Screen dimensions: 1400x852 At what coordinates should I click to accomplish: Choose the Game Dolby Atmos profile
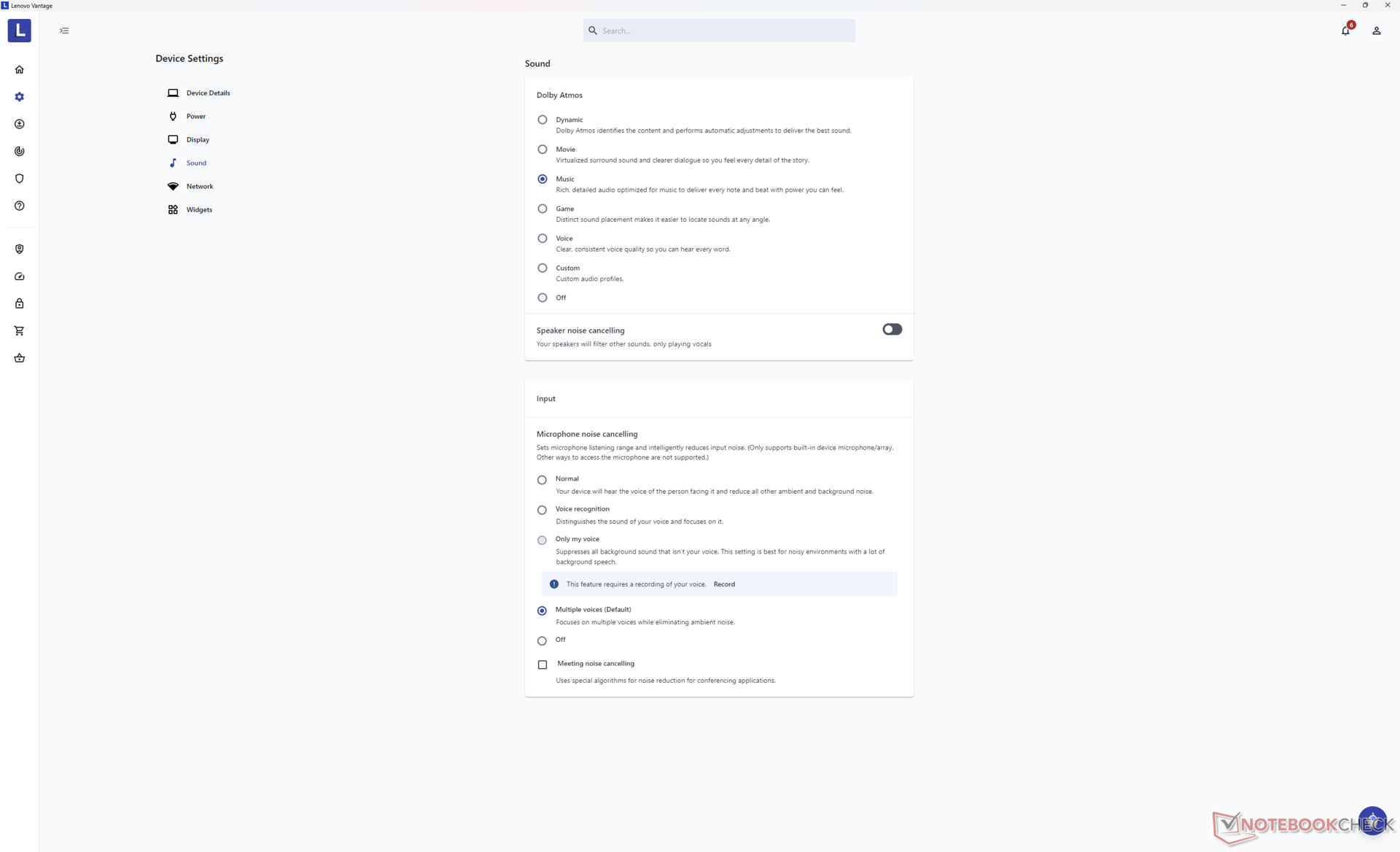tap(542, 209)
